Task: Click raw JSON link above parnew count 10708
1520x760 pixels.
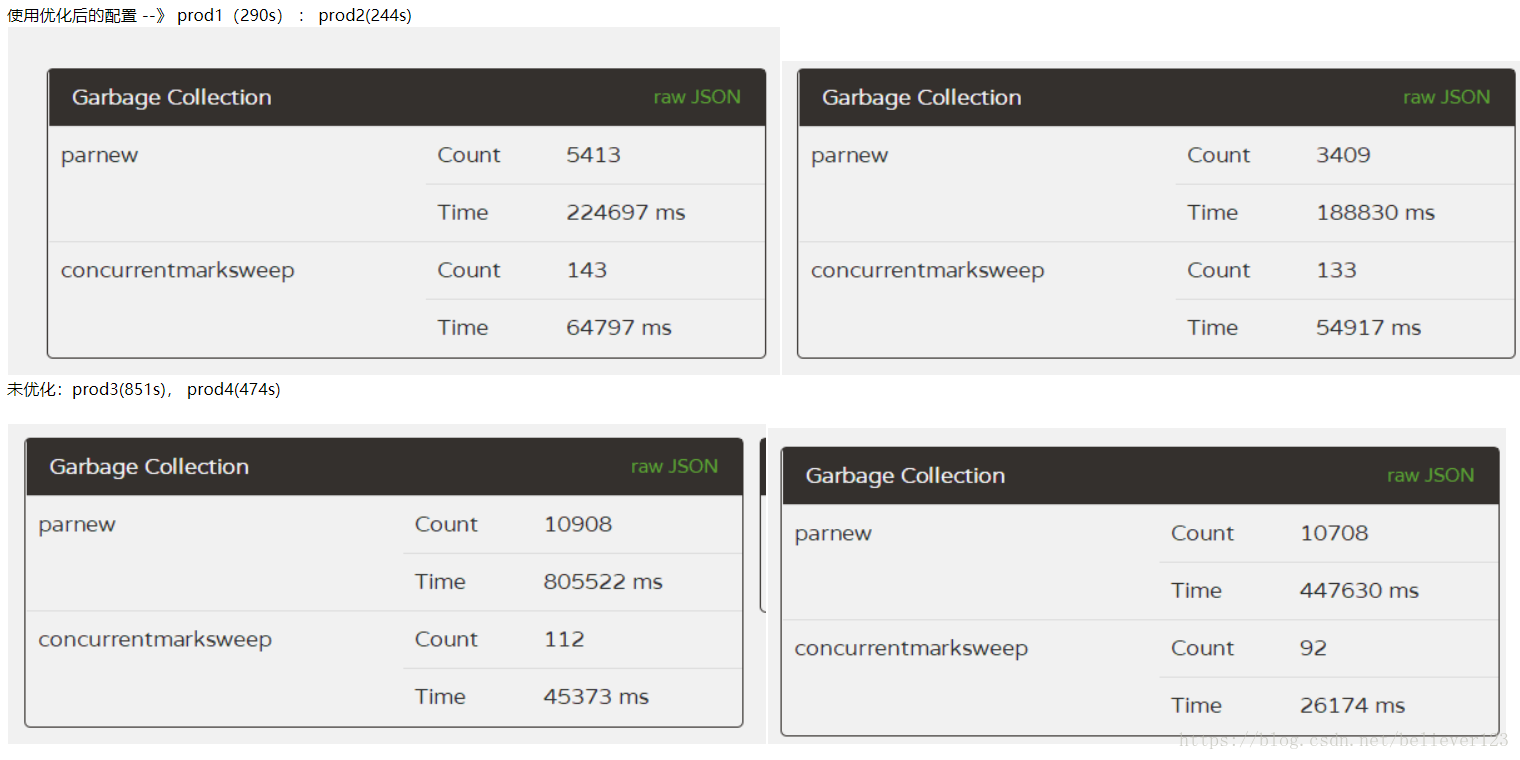Action: (x=1430, y=475)
